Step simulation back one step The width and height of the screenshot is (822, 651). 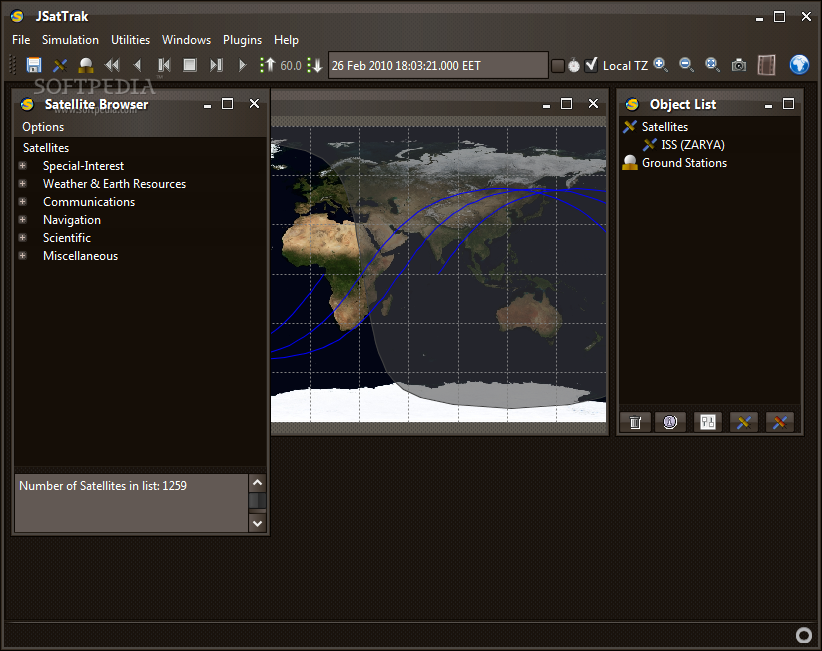pos(164,65)
